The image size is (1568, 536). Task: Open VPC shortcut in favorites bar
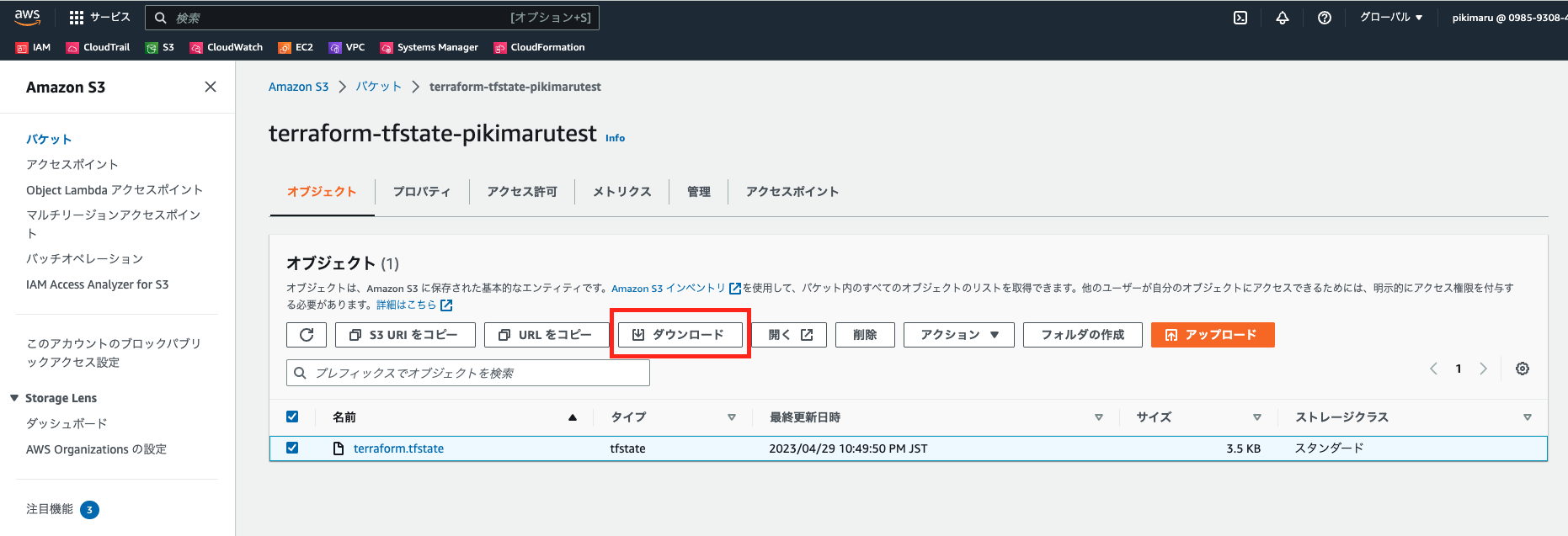click(x=347, y=47)
